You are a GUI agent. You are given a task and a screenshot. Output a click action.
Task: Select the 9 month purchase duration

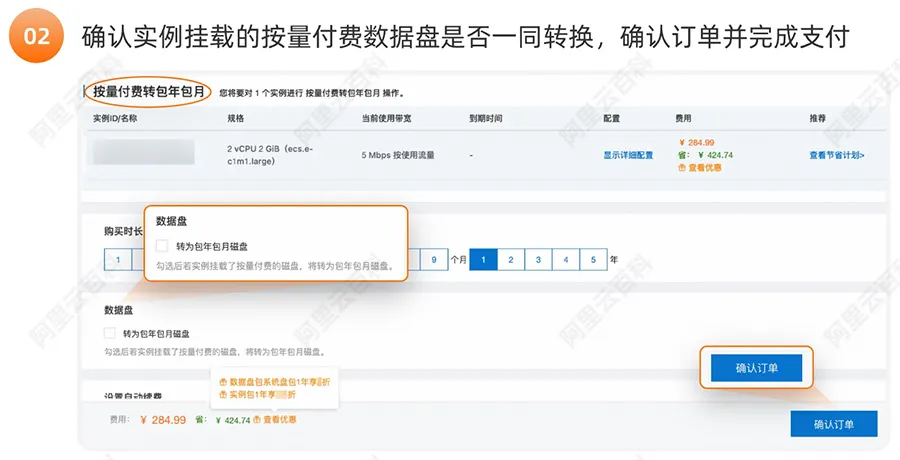click(x=434, y=260)
